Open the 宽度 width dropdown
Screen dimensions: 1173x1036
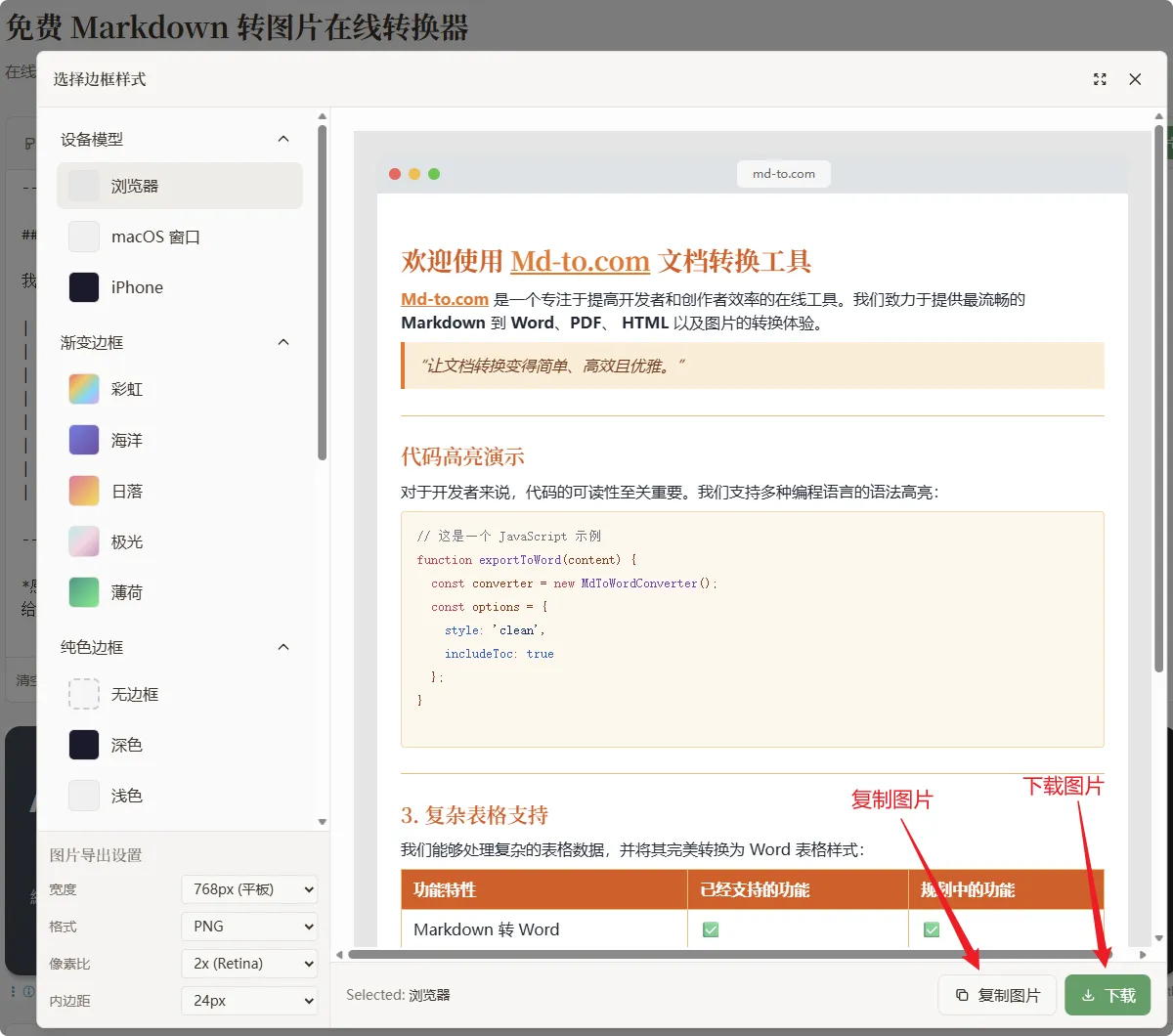pyautogui.click(x=249, y=889)
